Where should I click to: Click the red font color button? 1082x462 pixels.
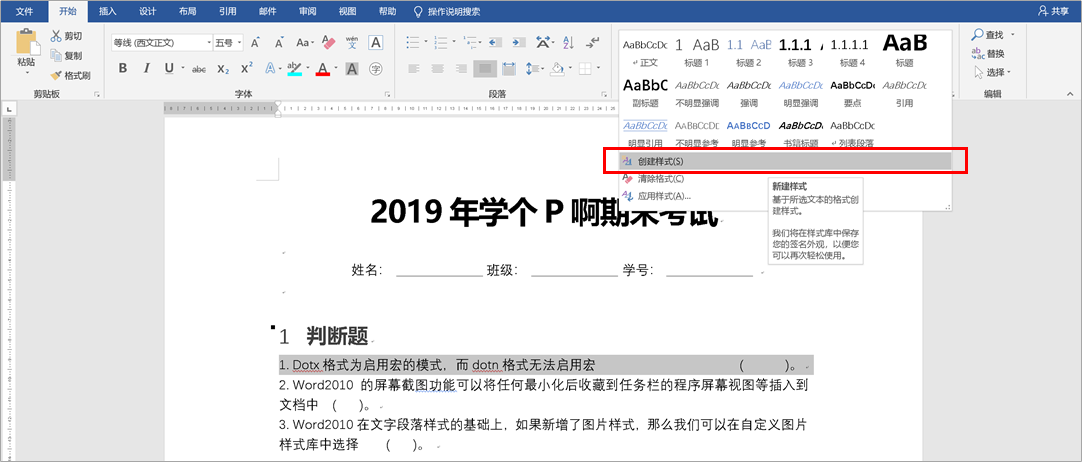pyautogui.click(x=322, y=68)
